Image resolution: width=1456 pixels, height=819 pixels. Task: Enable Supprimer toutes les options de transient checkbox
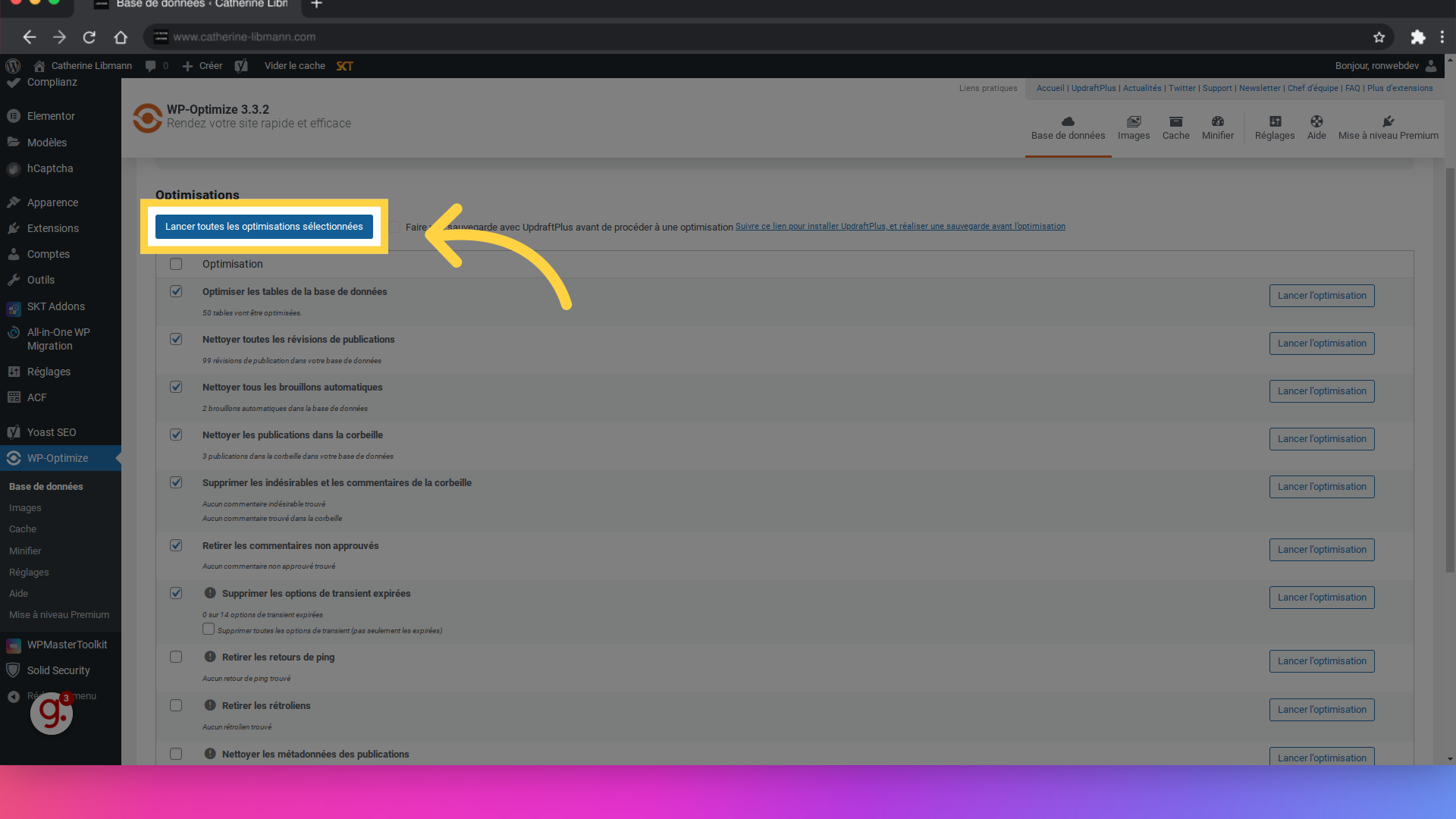click(208, 629)
